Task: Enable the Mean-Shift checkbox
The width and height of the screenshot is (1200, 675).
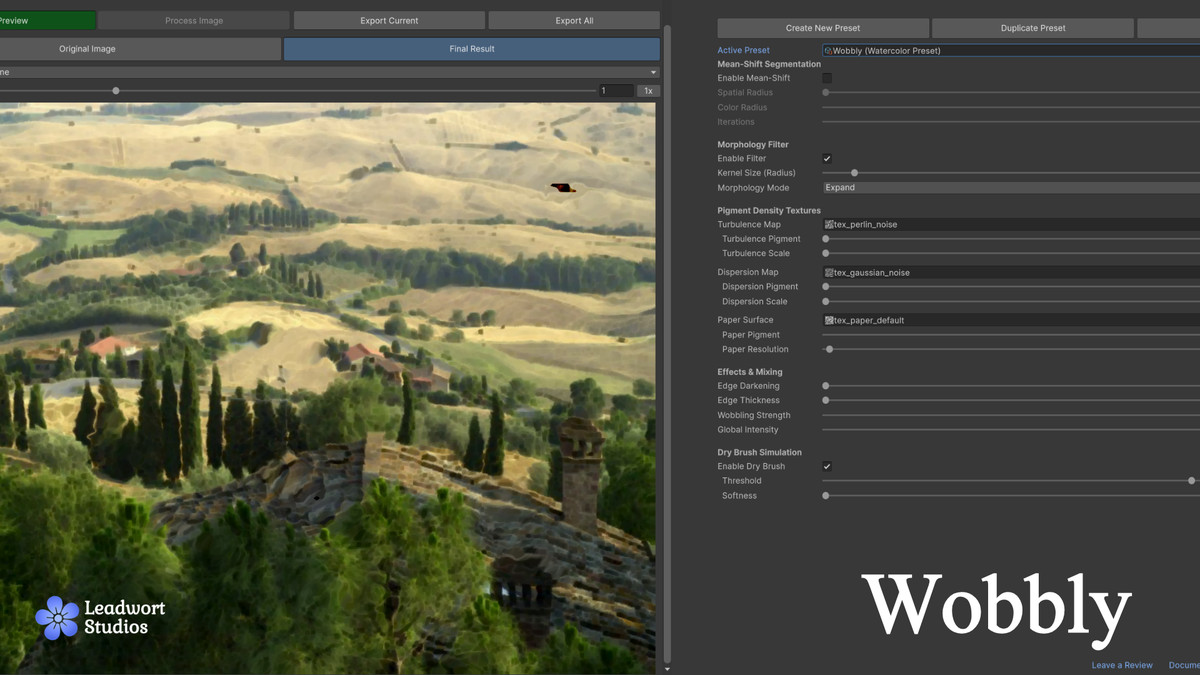Action: pyautogui.click(x=827, y=78)
